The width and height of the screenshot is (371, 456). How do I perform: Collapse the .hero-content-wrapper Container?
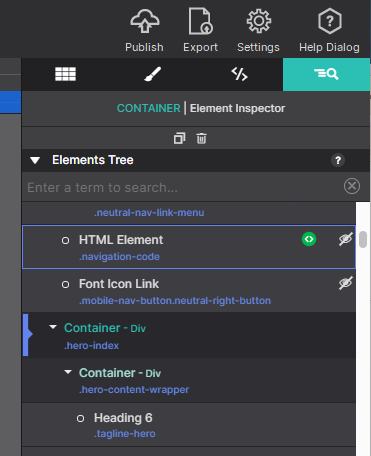click(x=68, y=372)
